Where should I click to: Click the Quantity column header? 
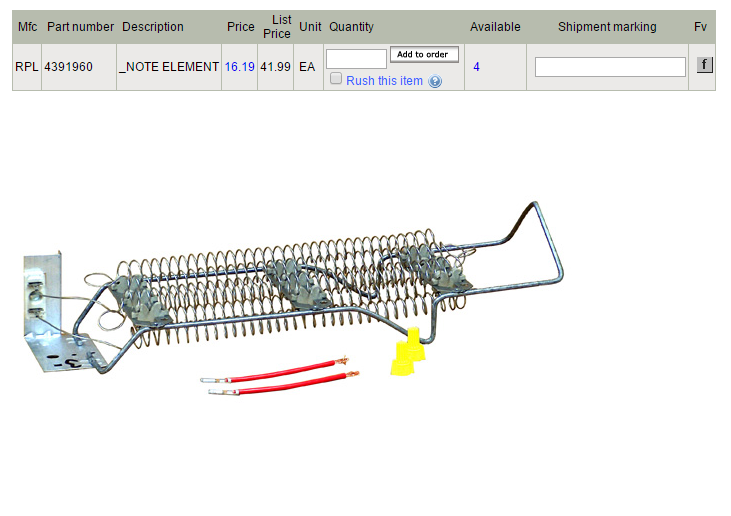(351, 27)
